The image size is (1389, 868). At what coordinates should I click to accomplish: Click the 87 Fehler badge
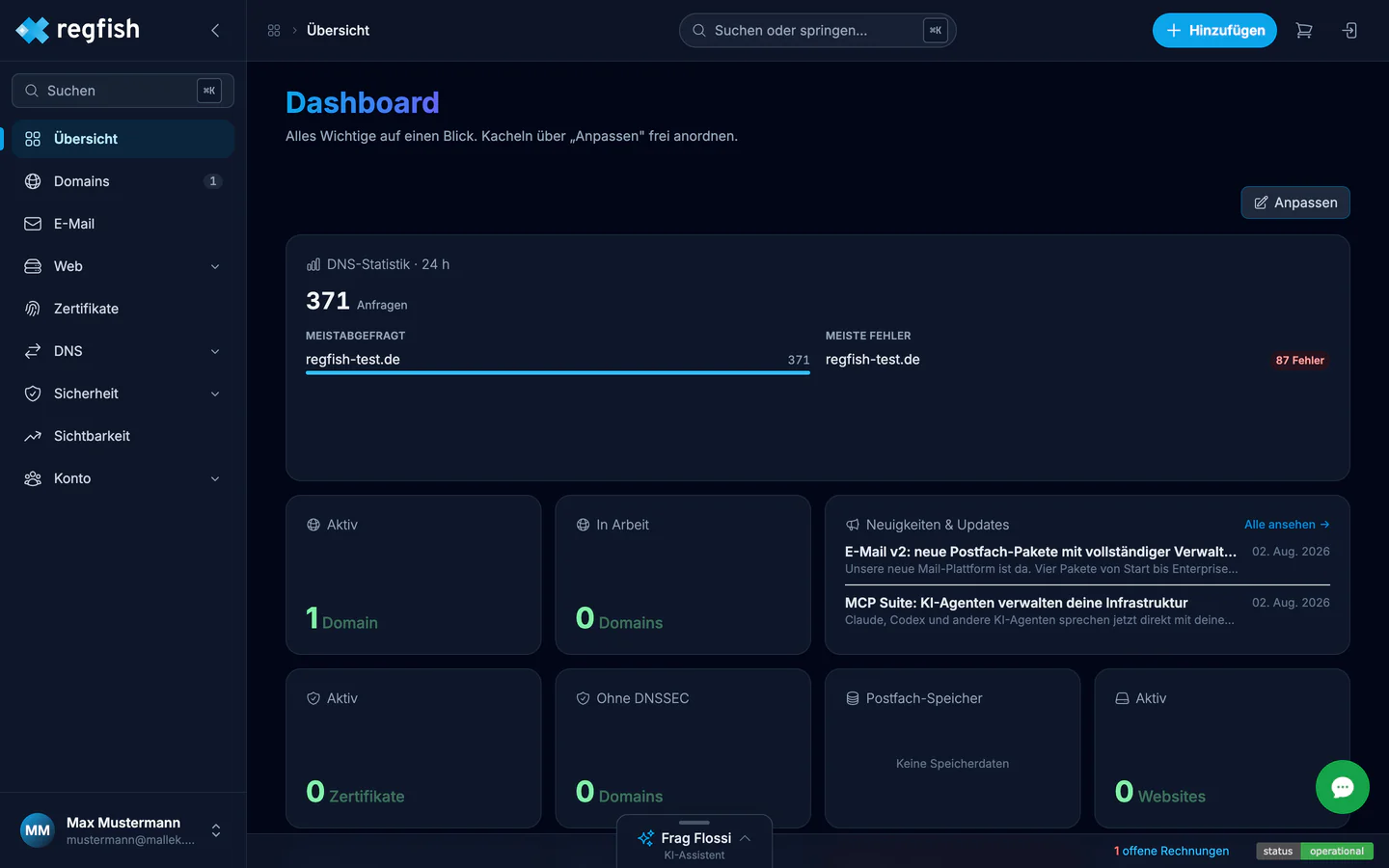click(x=1300, y=361)
